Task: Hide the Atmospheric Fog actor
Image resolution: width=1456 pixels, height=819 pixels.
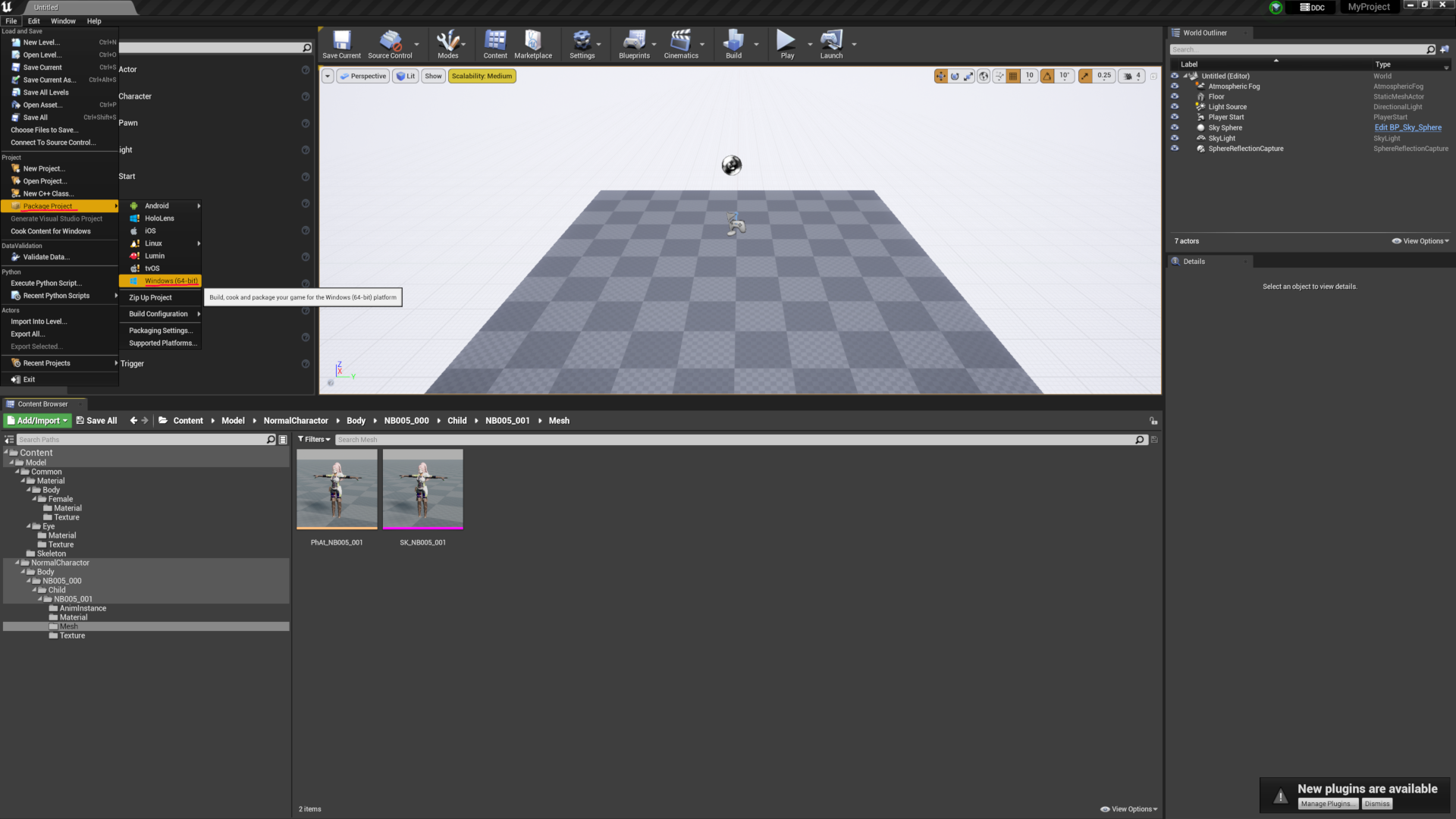Action: [1175, 86]
